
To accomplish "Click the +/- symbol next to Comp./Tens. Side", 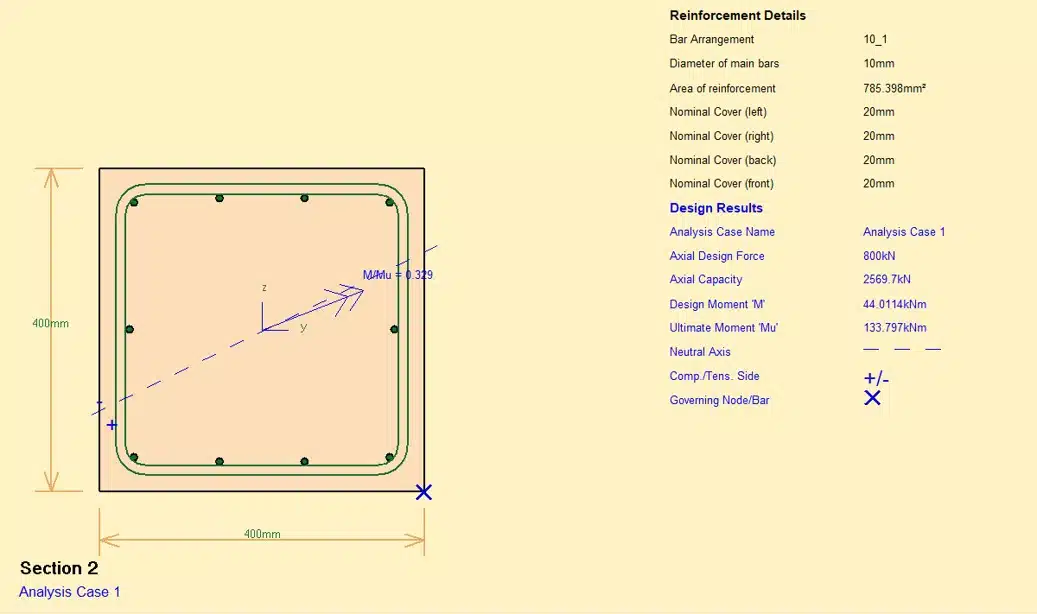I will point(876,378).
